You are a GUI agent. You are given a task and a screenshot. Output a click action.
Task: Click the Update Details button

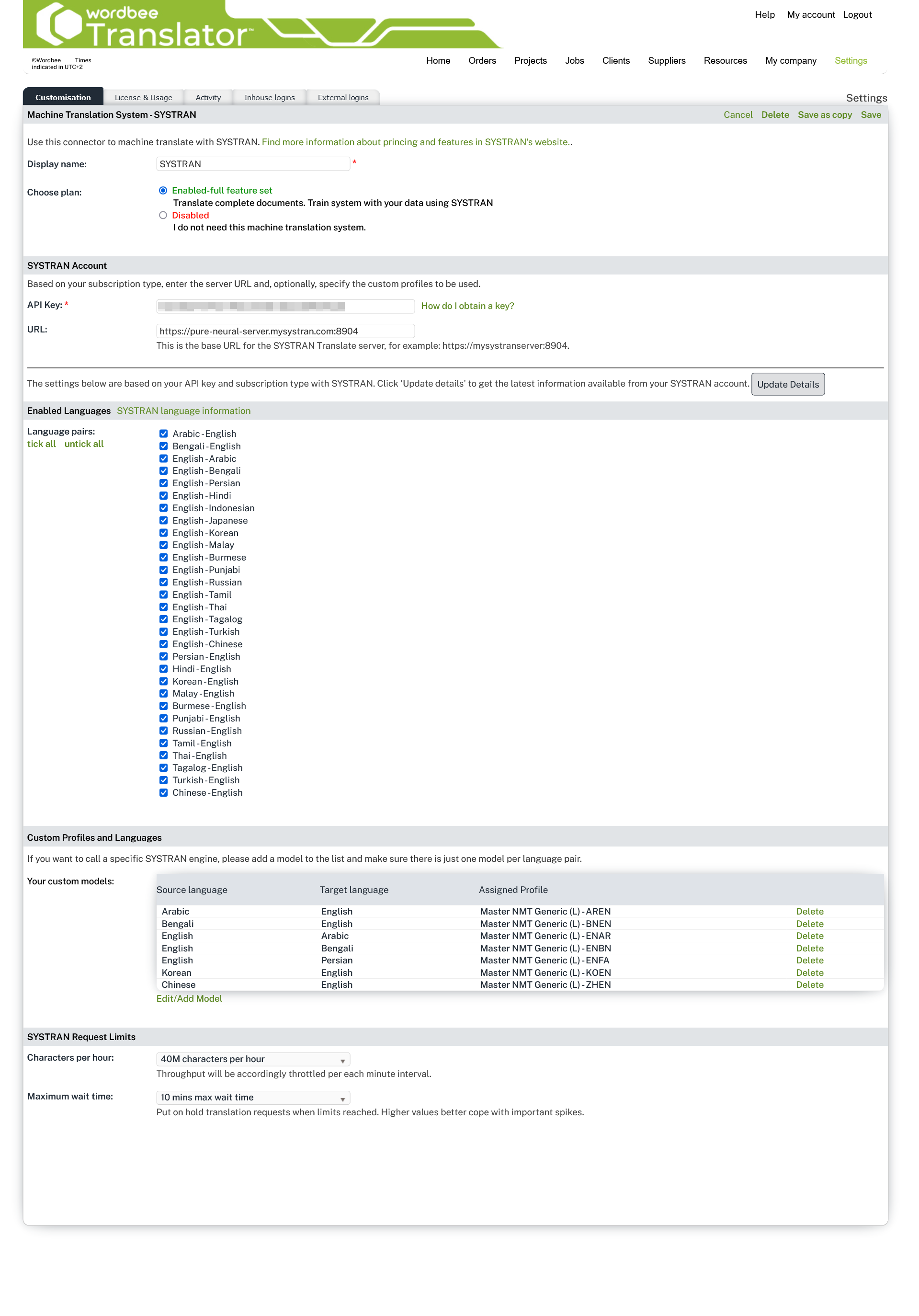(x=788, y=384)
